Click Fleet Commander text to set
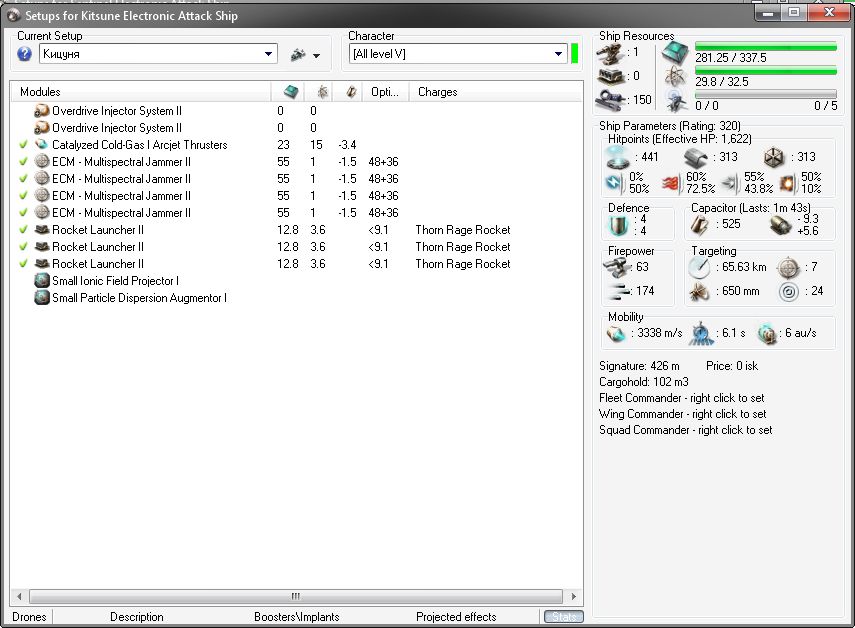 [x=682, y=398]
